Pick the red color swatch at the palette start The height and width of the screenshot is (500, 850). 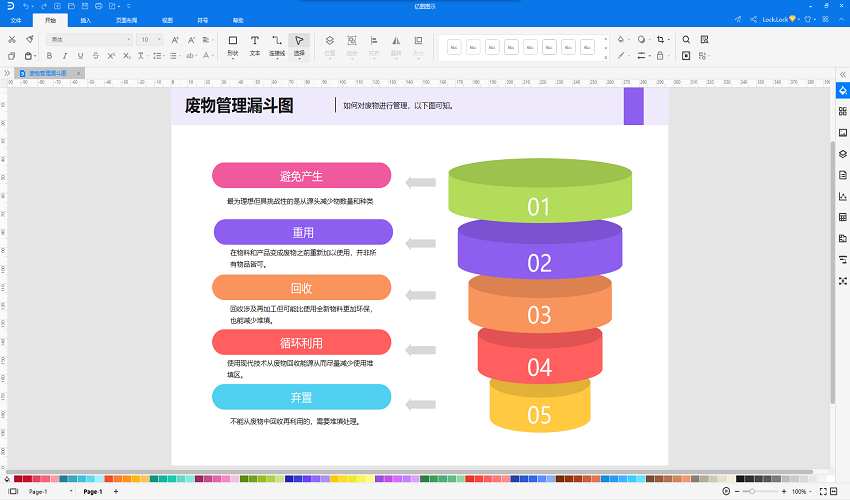(x=18, y=479)
